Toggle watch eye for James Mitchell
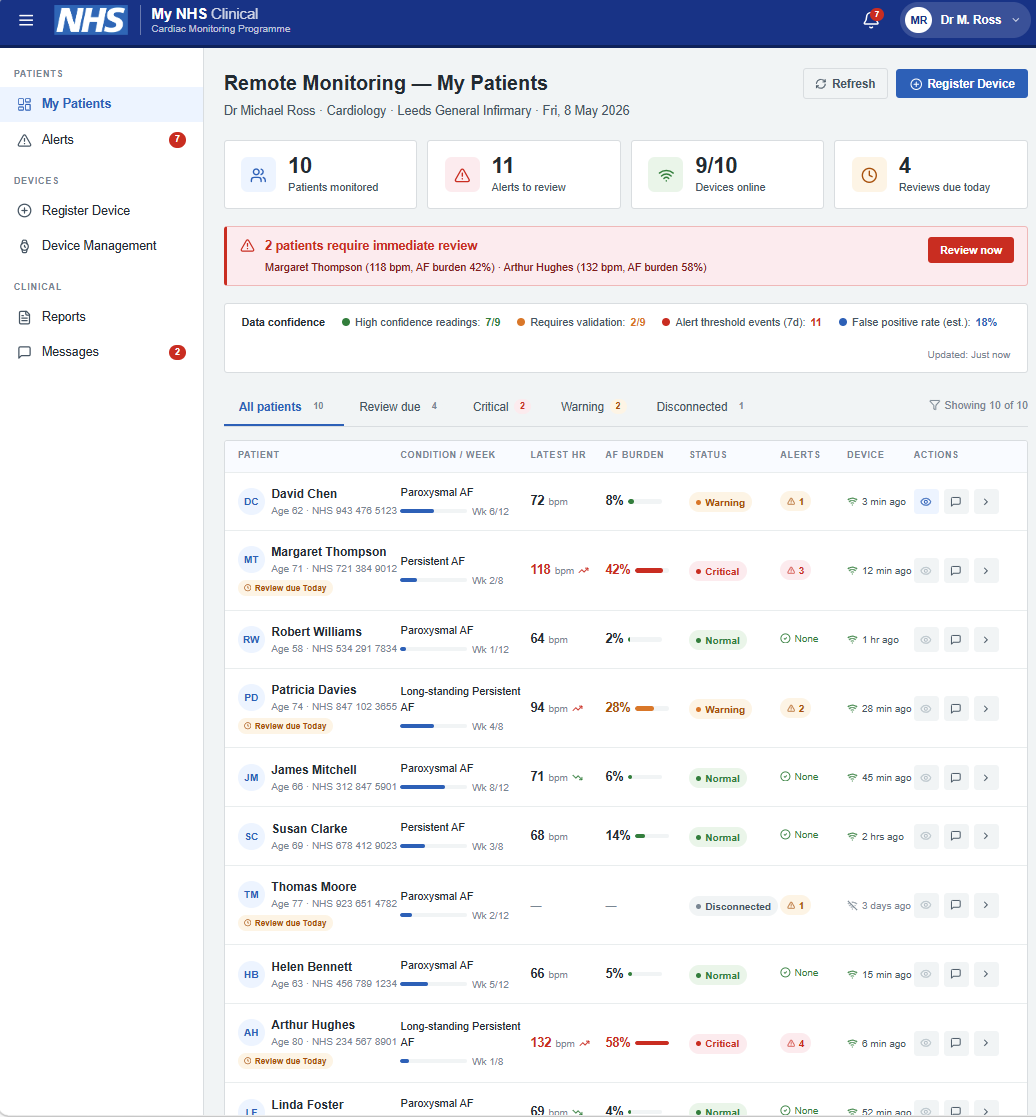The image size is (1036, 1117). (926, 778)
